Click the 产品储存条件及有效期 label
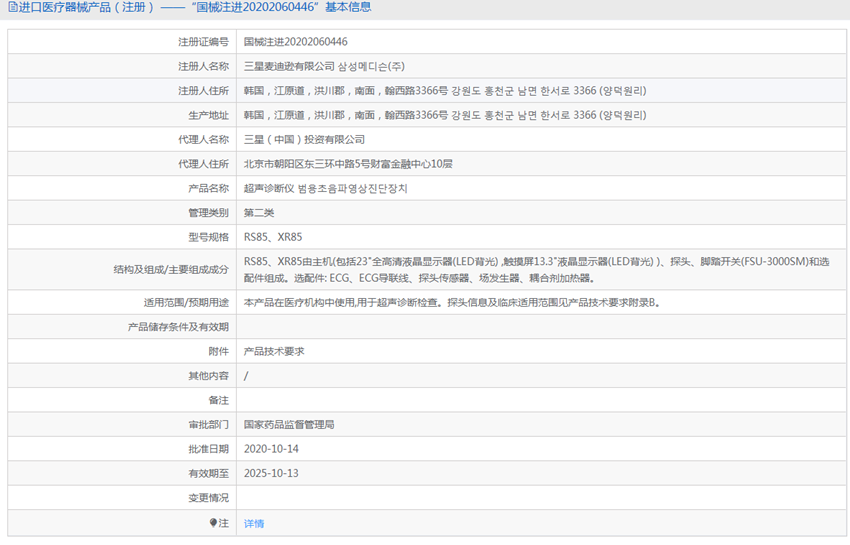The height and width of the screenshot is (545, 850). pyautogui.click(x=178, y=327)
